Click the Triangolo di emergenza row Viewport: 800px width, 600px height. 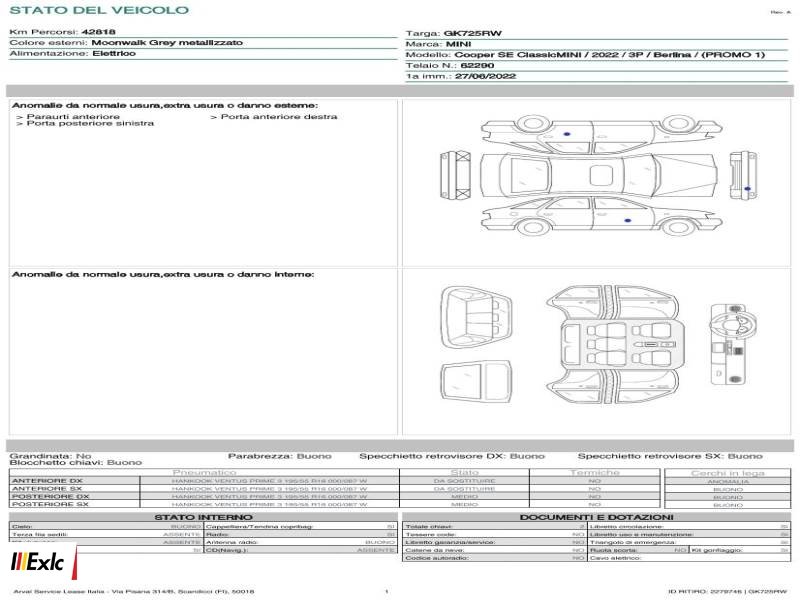(689, 542)
